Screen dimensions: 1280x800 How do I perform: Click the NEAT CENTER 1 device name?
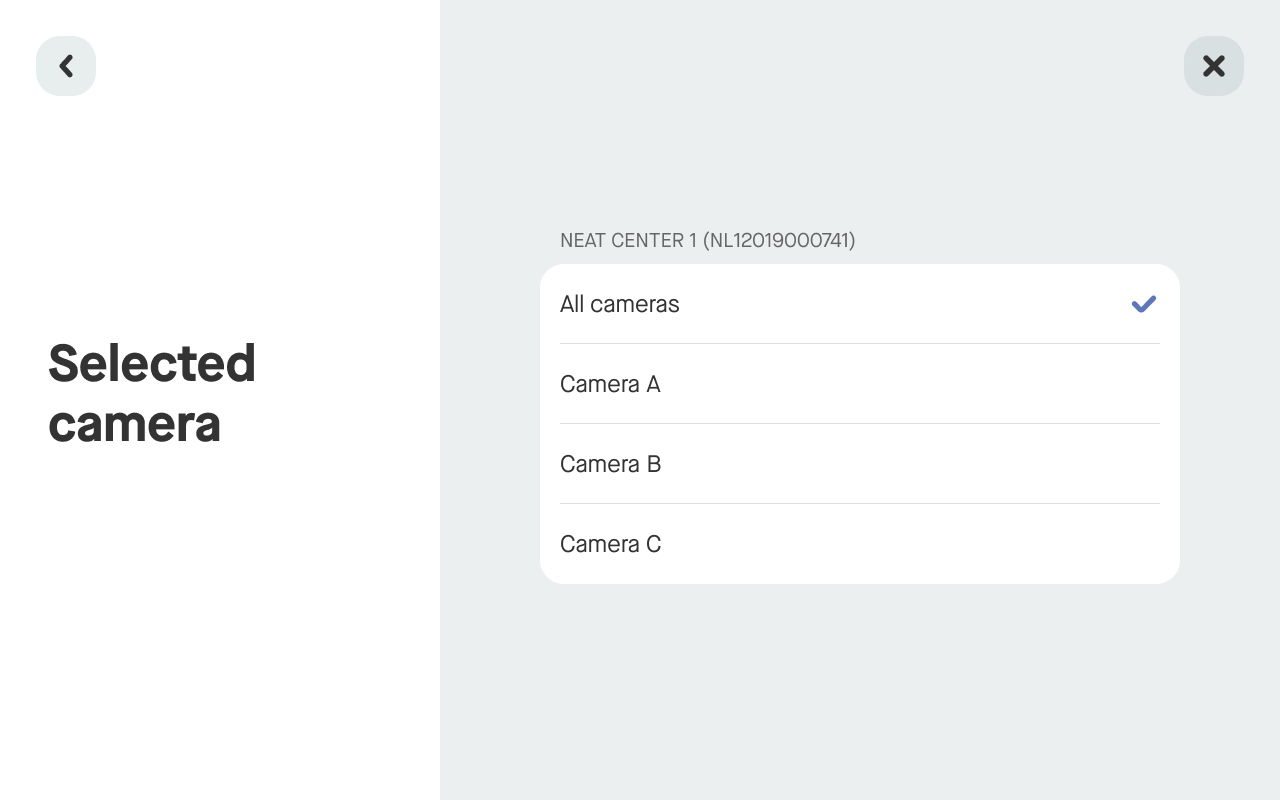pyautogui.click(x=628, y=240)
